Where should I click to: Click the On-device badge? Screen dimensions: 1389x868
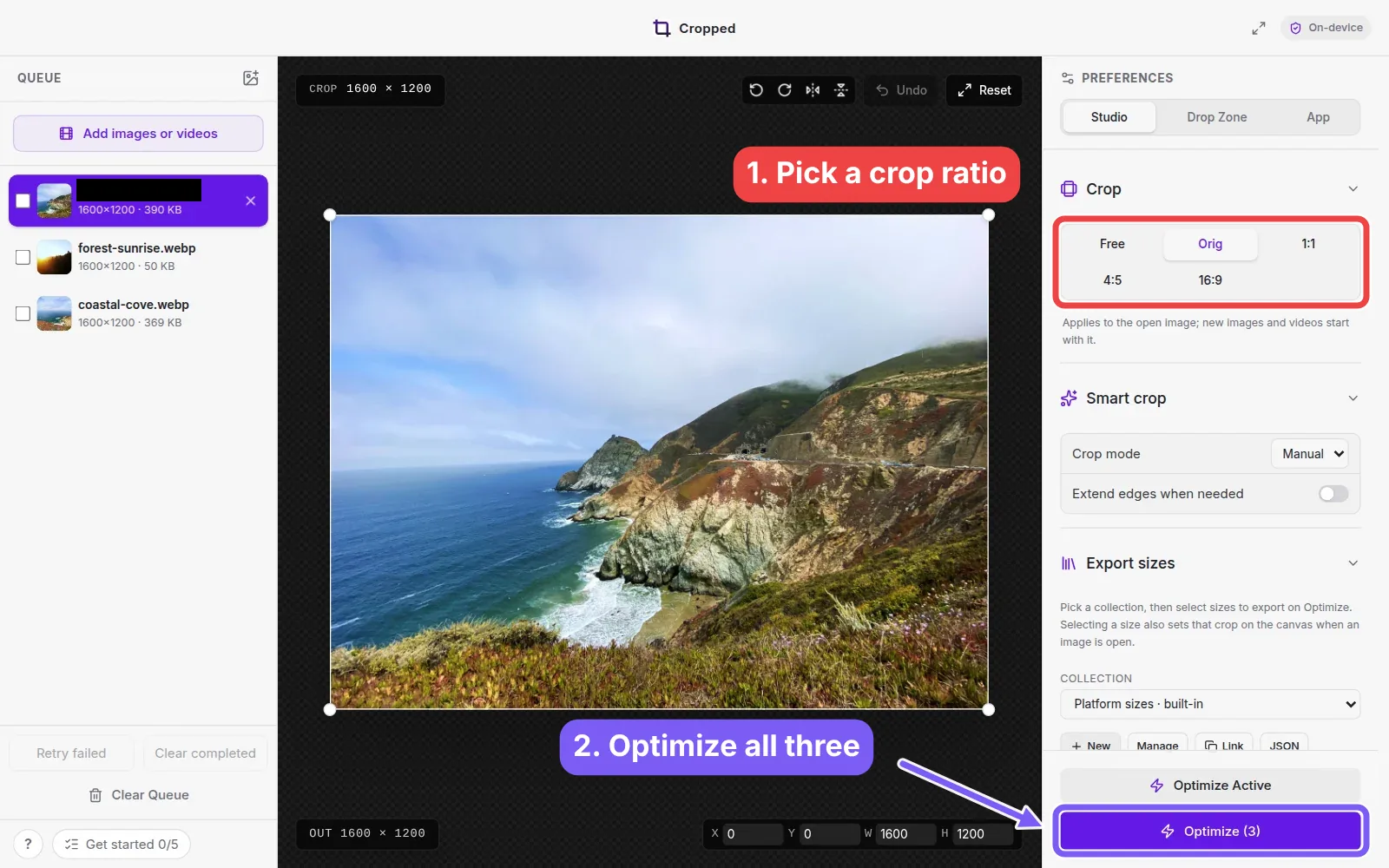[1326, 28]
